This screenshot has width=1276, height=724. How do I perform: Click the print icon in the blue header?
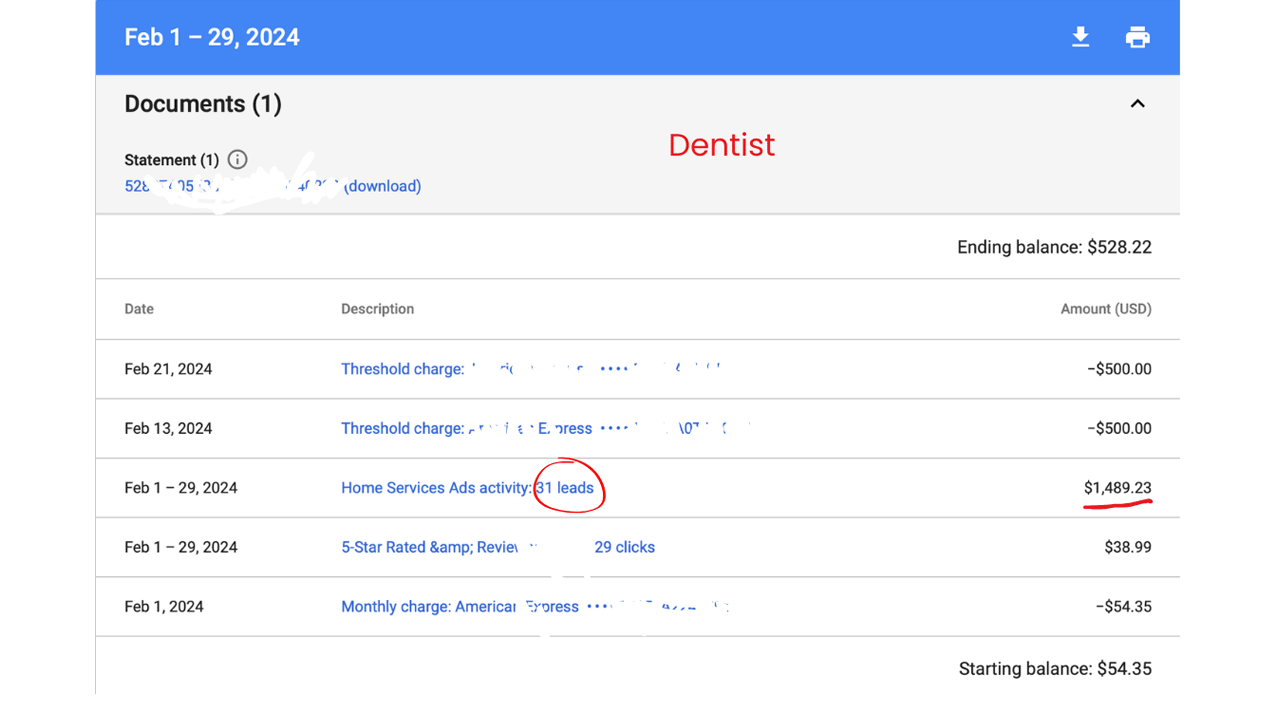(x=1137, y=38)
